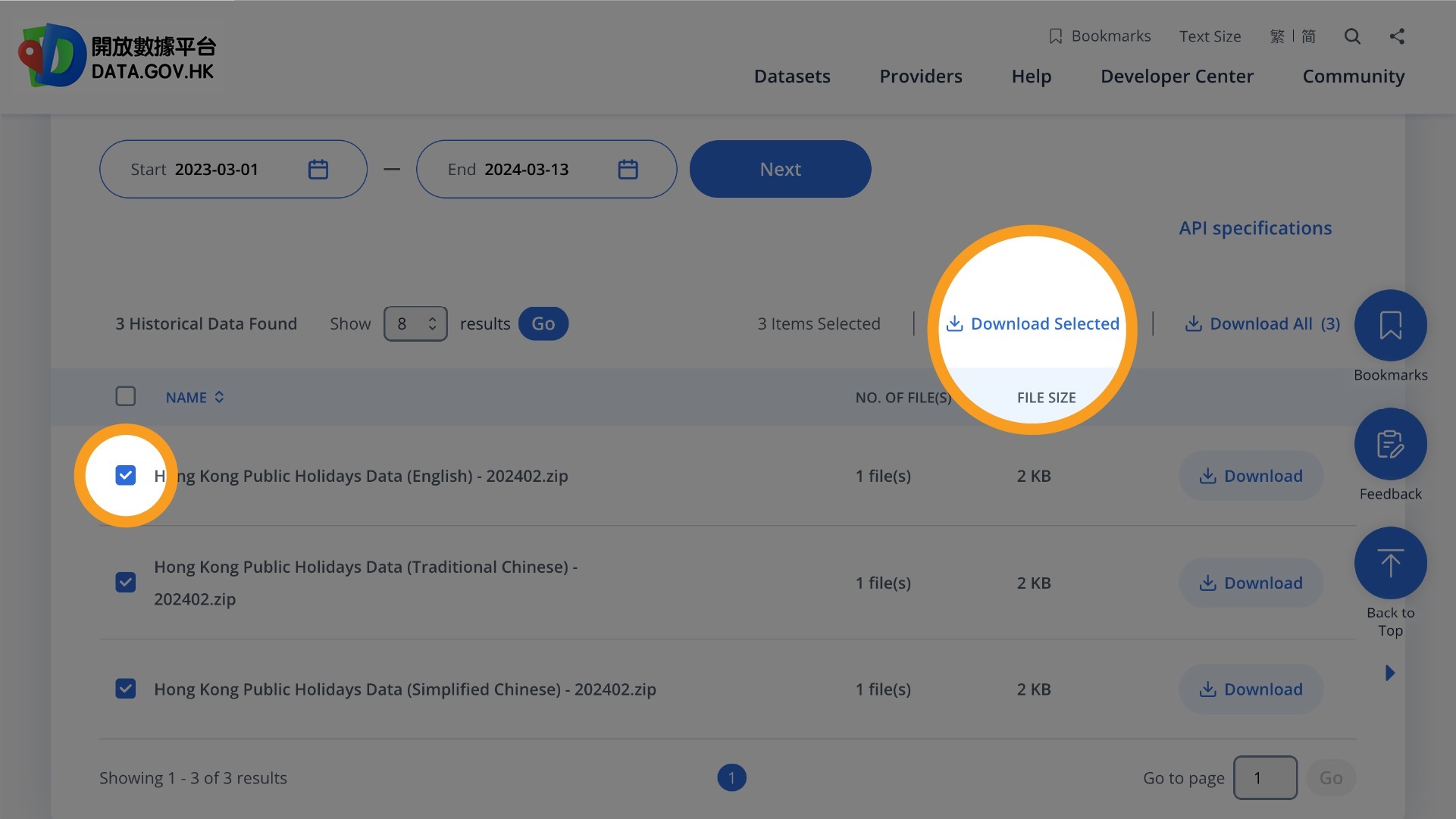The width and height of the screenshot is (1456, 819).
Task: Uncheck the Traditional Chinese 202402.zip checkbox
Action: [x=126, y=582]
